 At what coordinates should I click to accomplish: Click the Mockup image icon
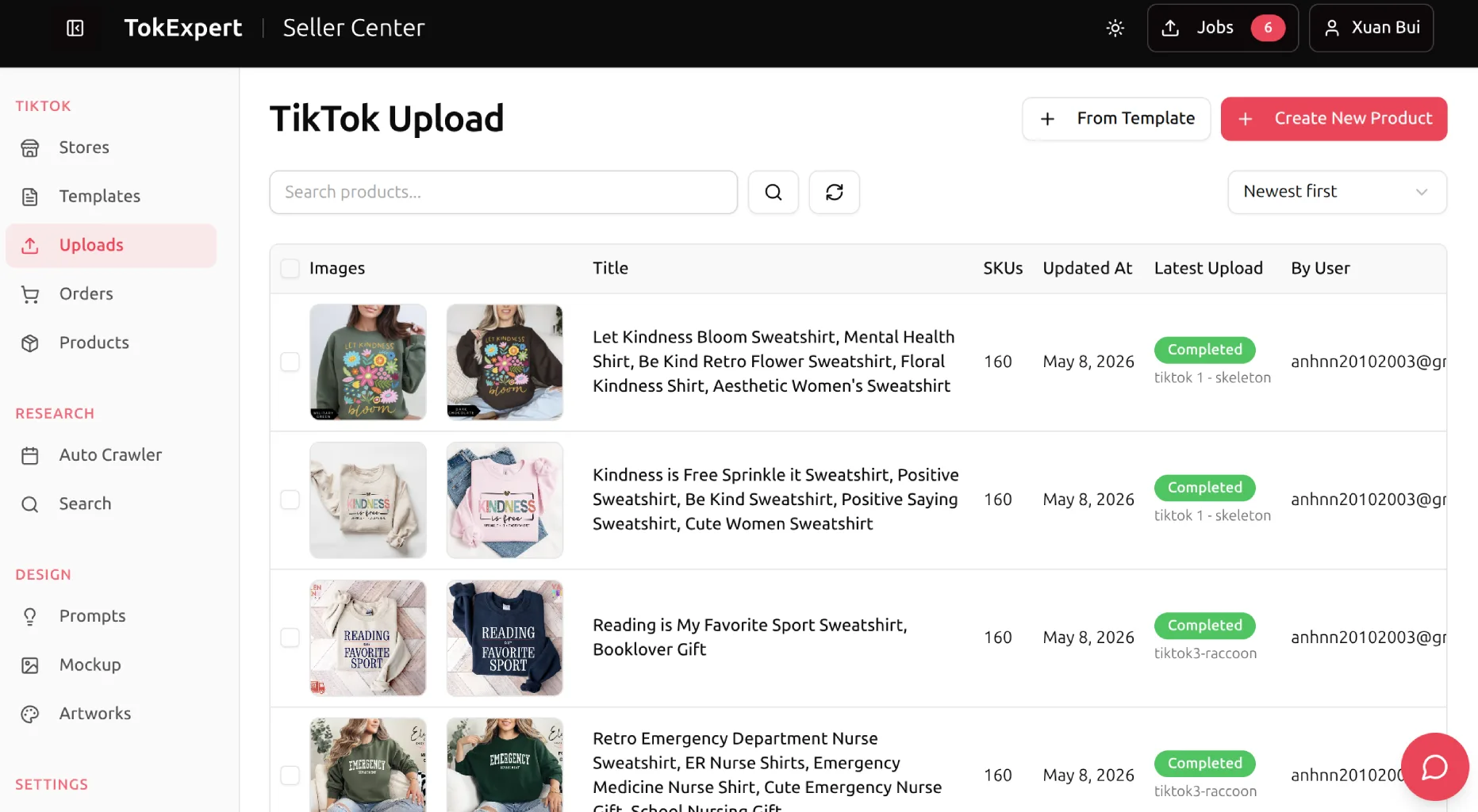30,665
